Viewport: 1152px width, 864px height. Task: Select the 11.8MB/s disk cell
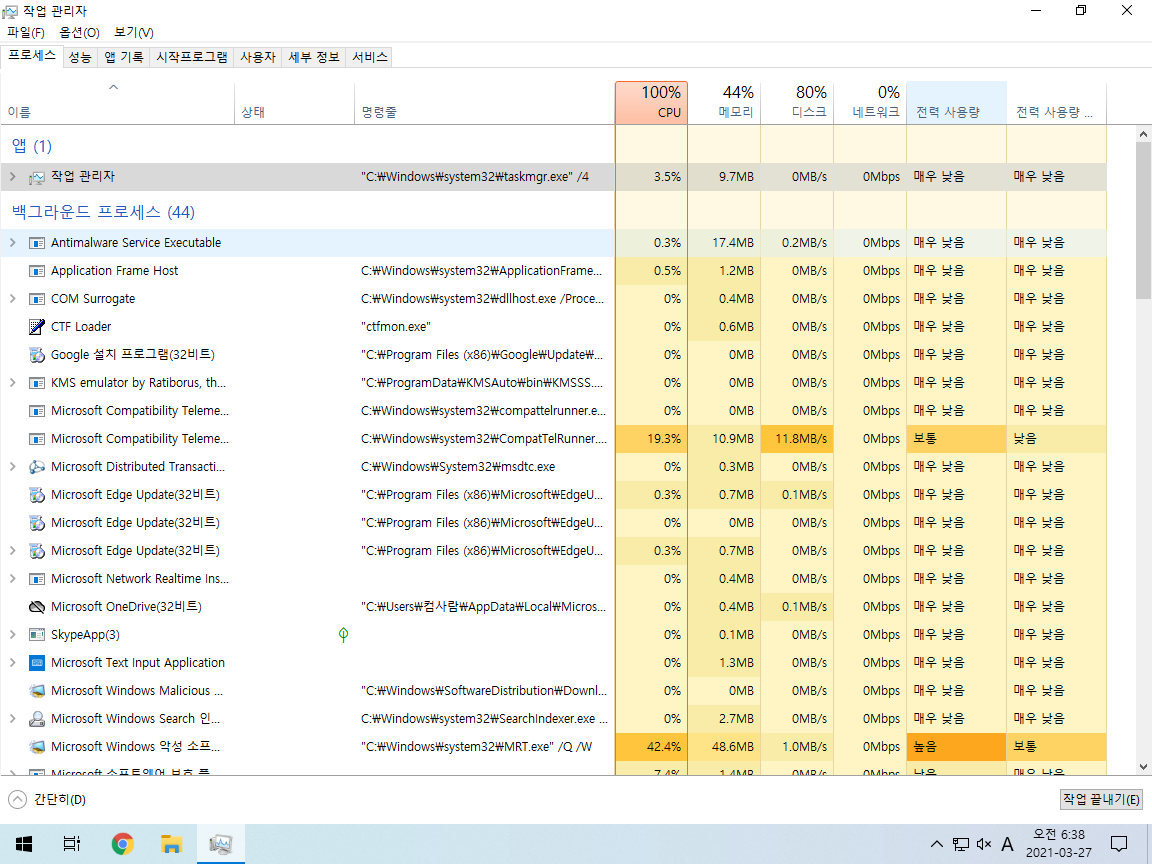(x=797, y=439)
